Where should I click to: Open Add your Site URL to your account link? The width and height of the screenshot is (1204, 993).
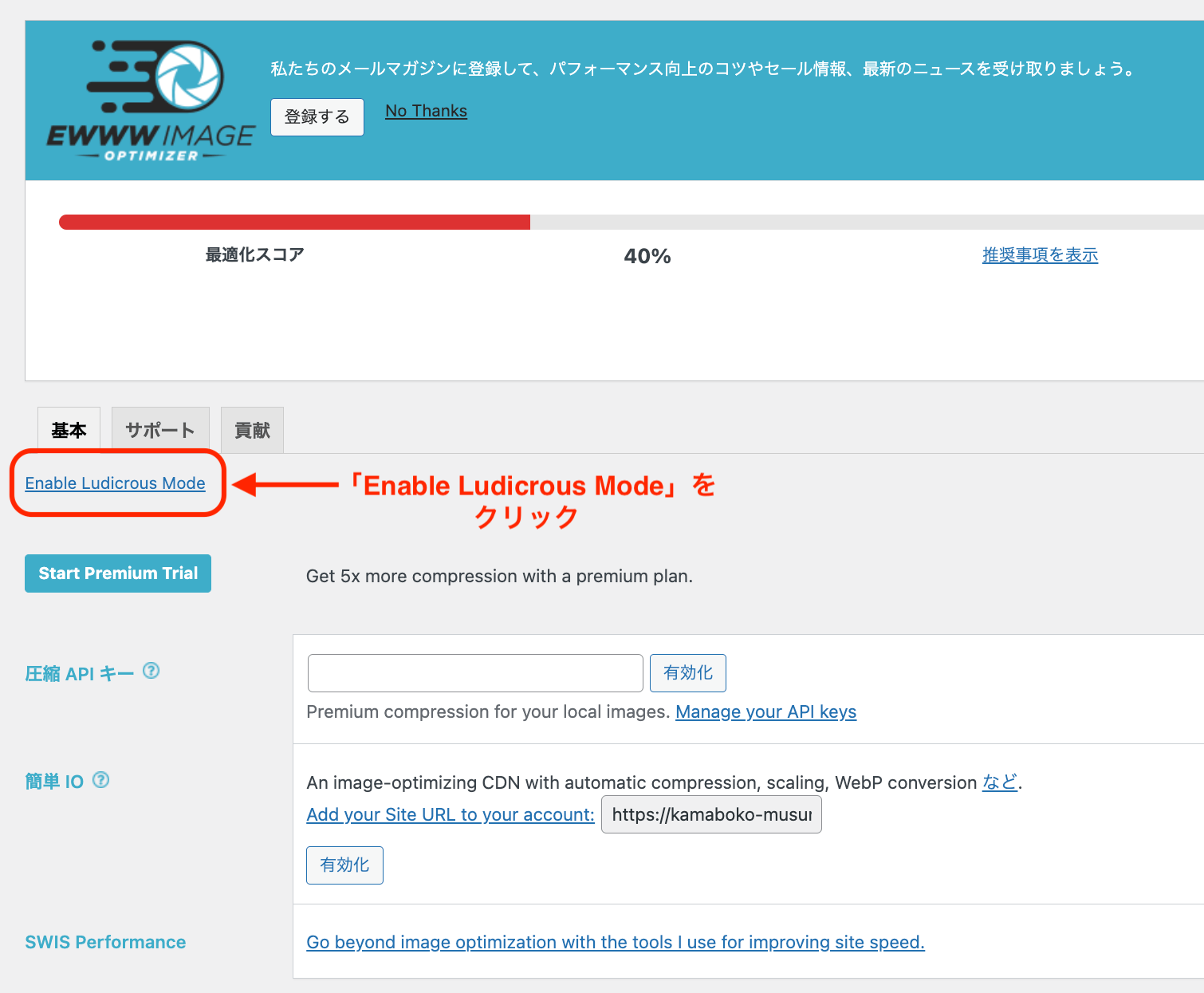coord(451,814)
